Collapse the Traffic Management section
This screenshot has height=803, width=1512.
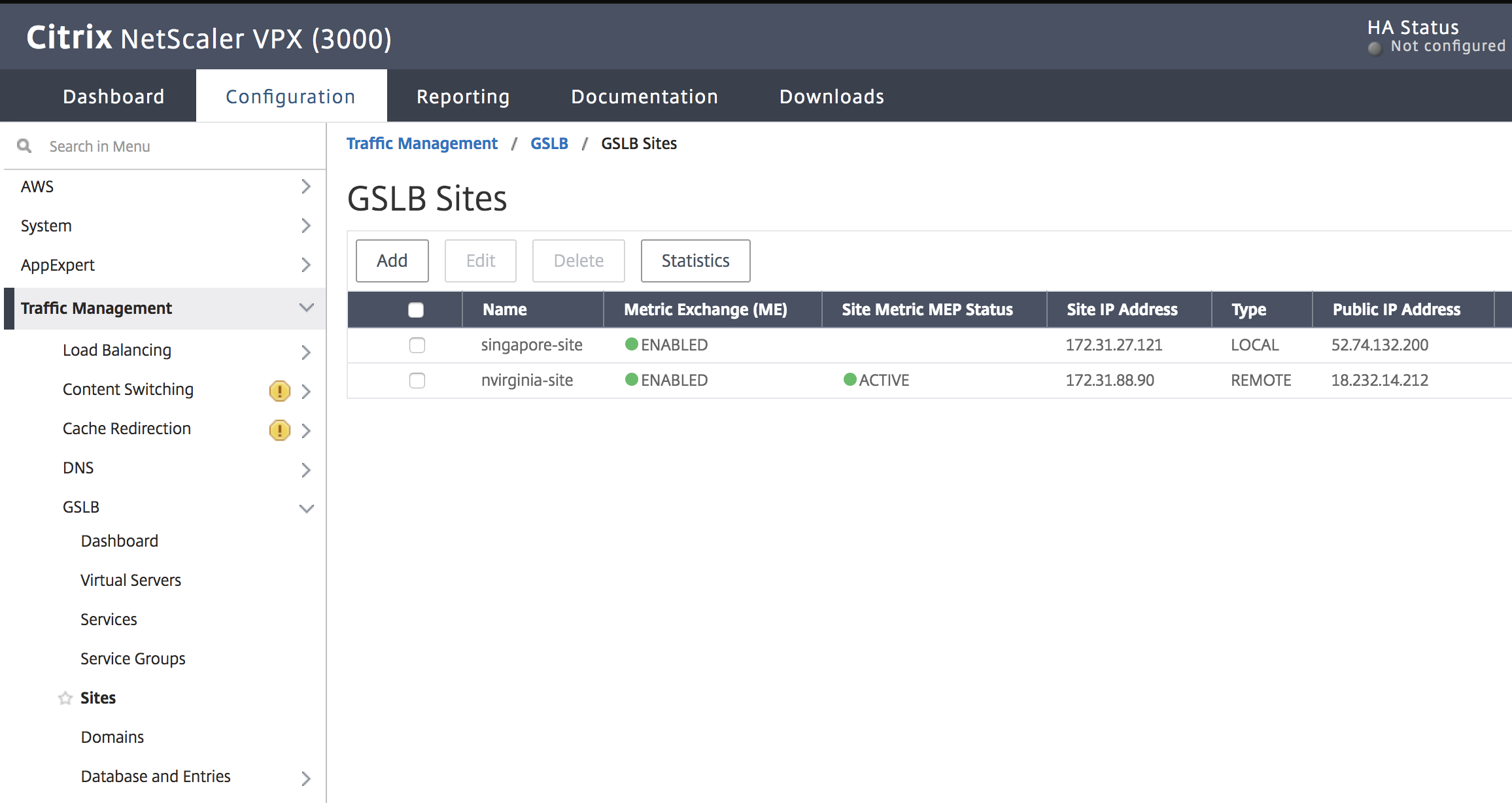[x=306, y=307]
